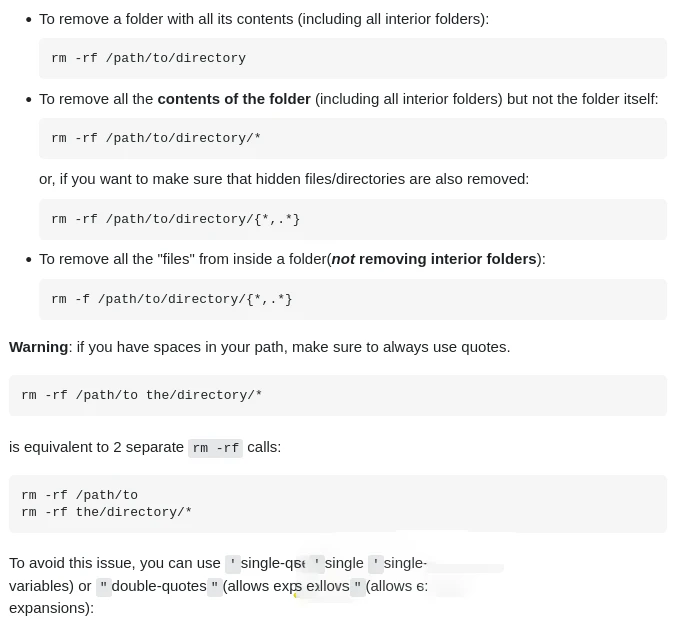
Task: Click the 'rm -rf /path/to the/directory/*' code line
Action: click(141, 395)
